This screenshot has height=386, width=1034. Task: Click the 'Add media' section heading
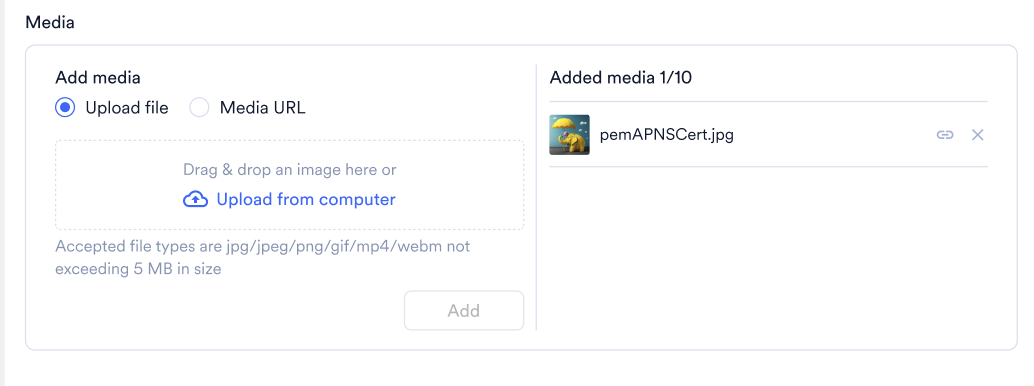coord(98,78)
